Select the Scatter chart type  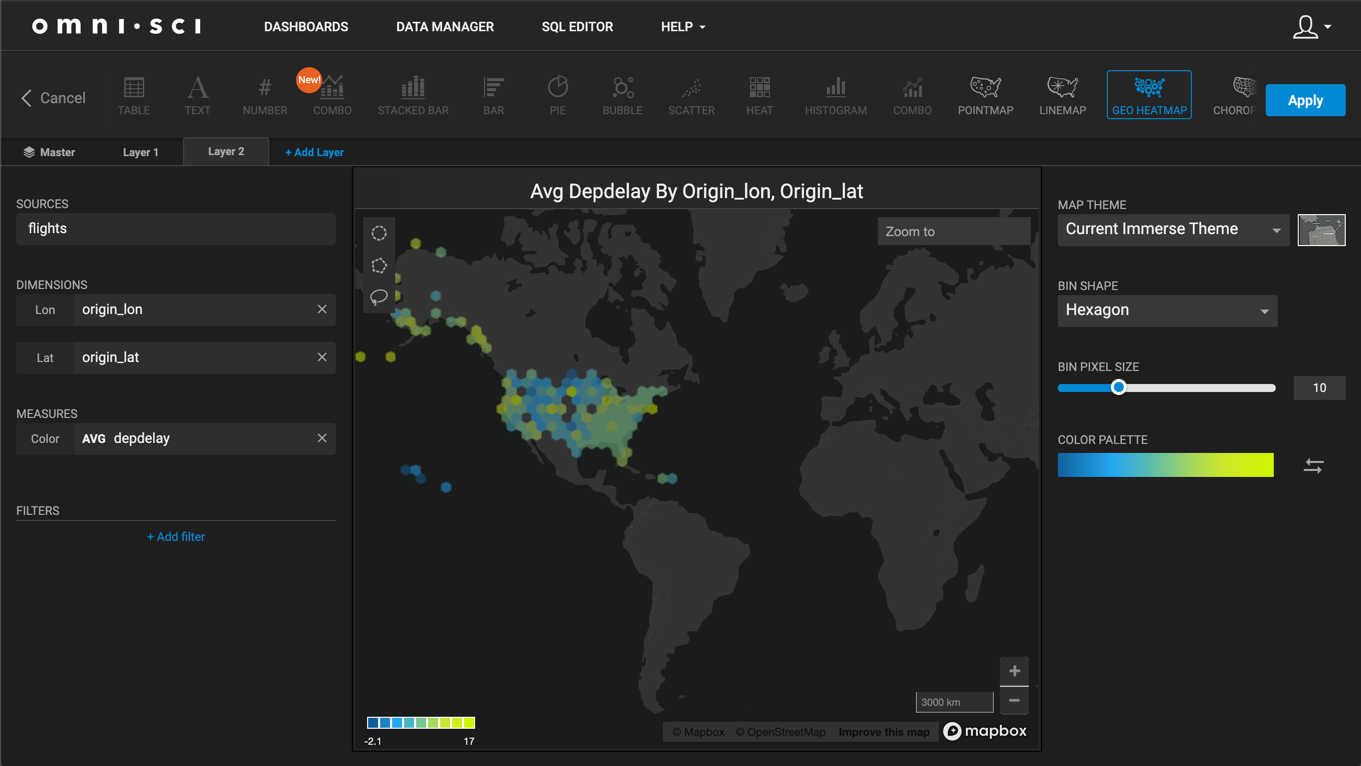tap(691, 96)
